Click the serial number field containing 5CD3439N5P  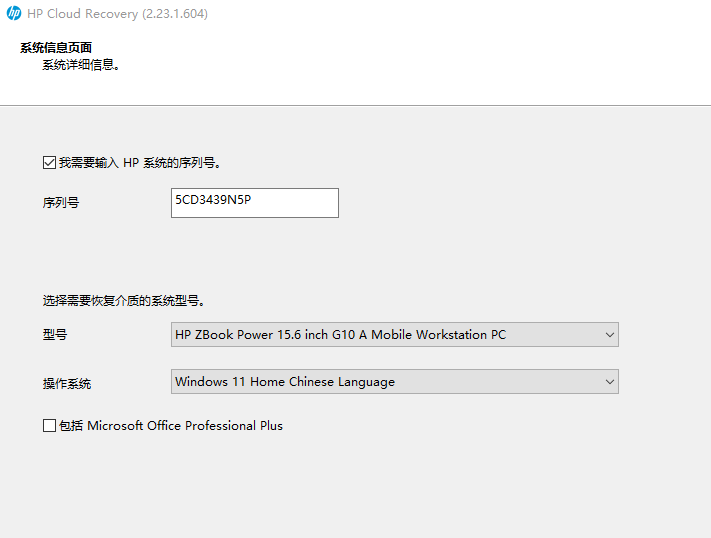[x=254, y=202]
